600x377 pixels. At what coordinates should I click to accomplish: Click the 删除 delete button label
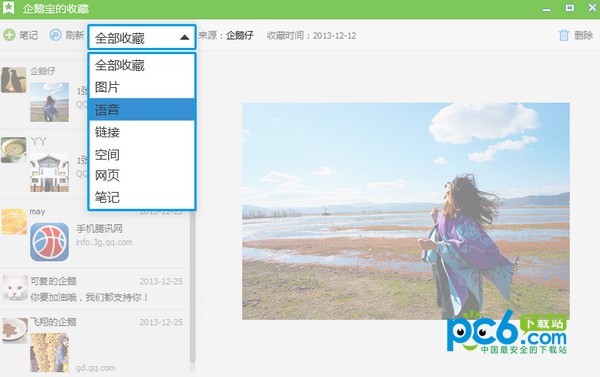pyautogui.click(x=584, y=36)
